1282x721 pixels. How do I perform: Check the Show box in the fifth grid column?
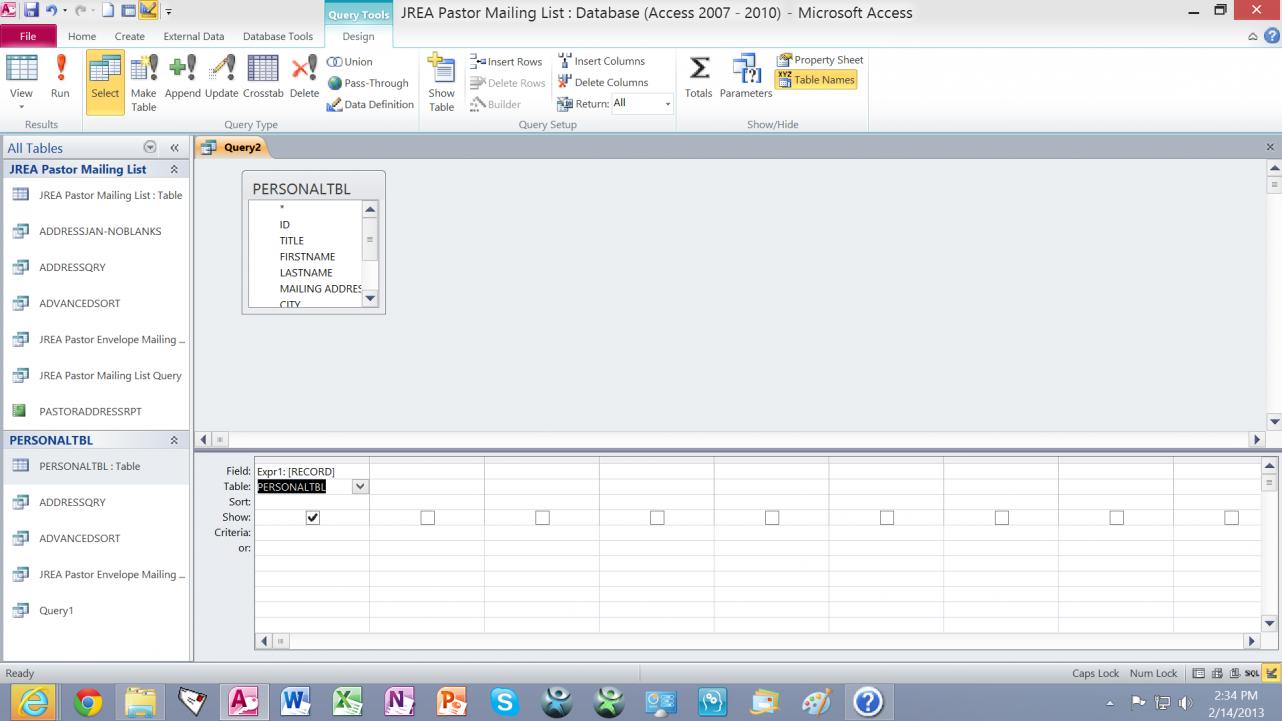(x=772, y=518)
